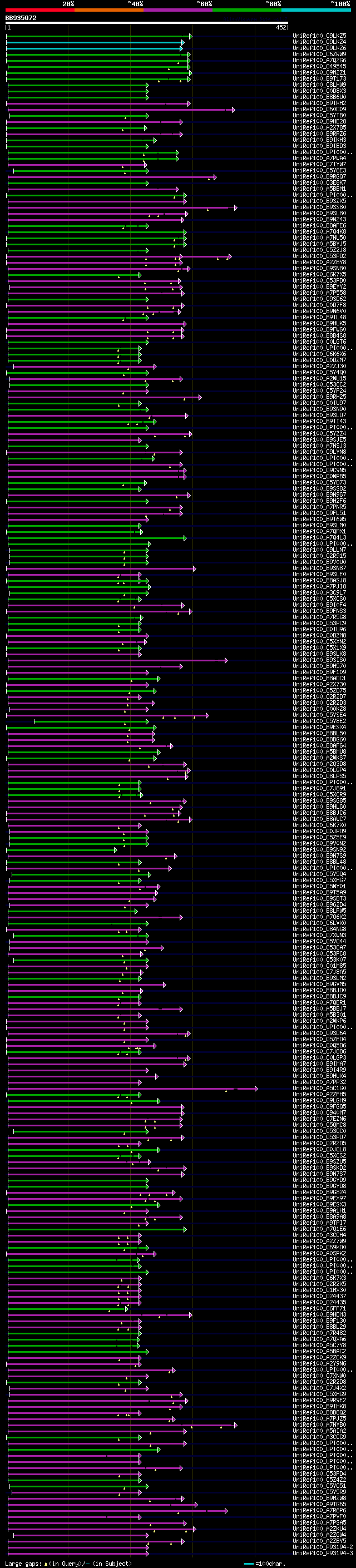The width and height of the screenshot is (356, 1568).
Task: Open hit UniRef100_Q9LKZ6
Action: (319, 48)
